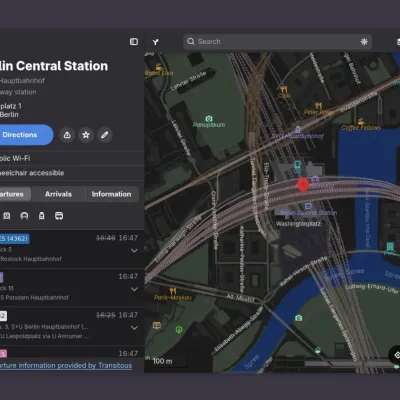Select green circular marker near Elisabeth-Abegg-Straße
Viewport: 400px width, 400px height.
(x=179, y=330)
